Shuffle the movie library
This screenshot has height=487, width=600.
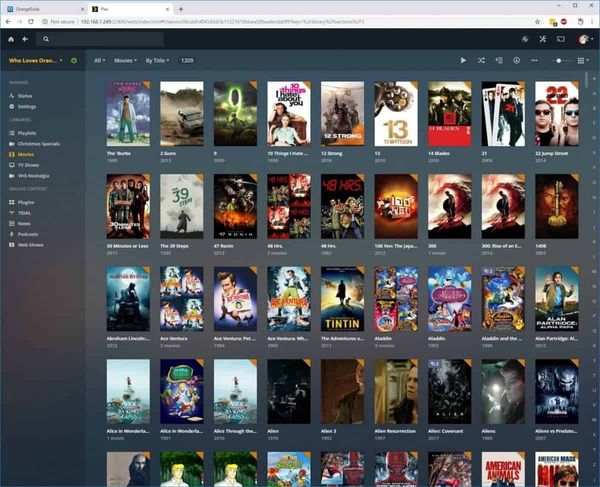tap(481, 60)
